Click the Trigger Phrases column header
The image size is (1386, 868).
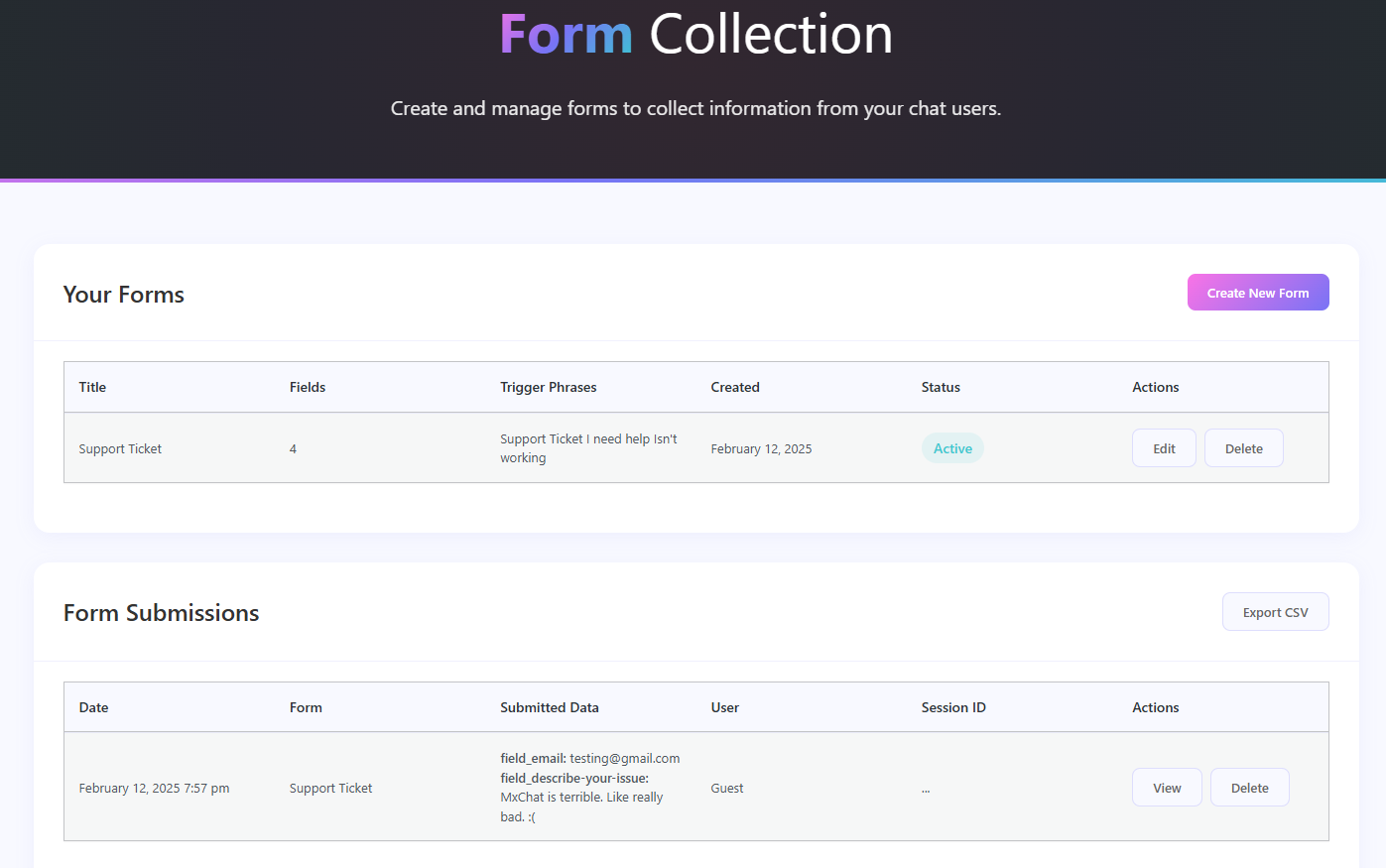[549, 387]
